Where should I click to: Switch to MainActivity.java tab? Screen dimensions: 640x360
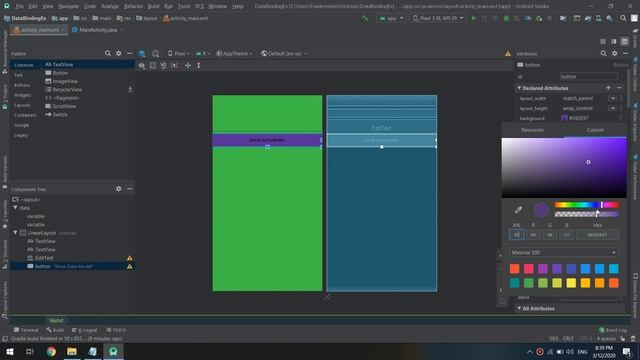point(98,30)
